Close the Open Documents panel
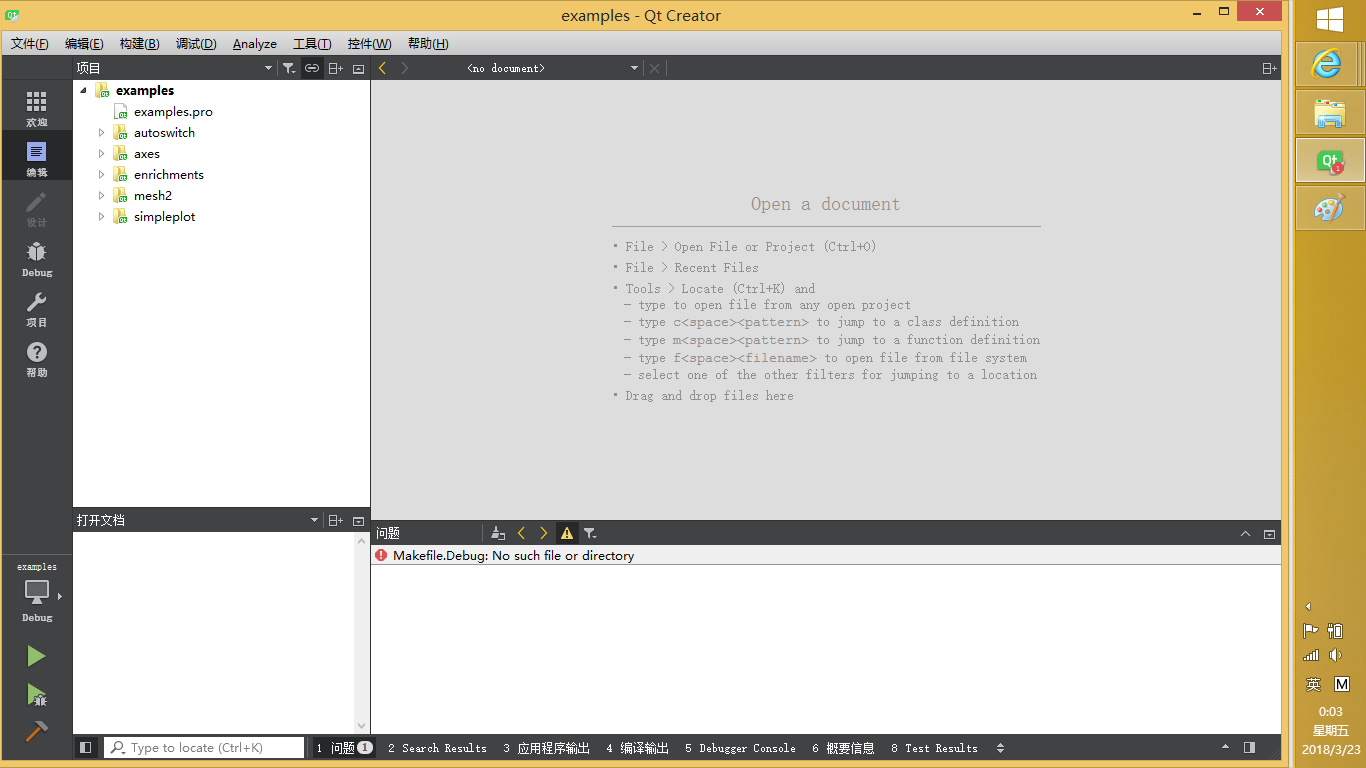Image resolution: width=1366 pixels, height=768 pixels. [x=359, y=520]
